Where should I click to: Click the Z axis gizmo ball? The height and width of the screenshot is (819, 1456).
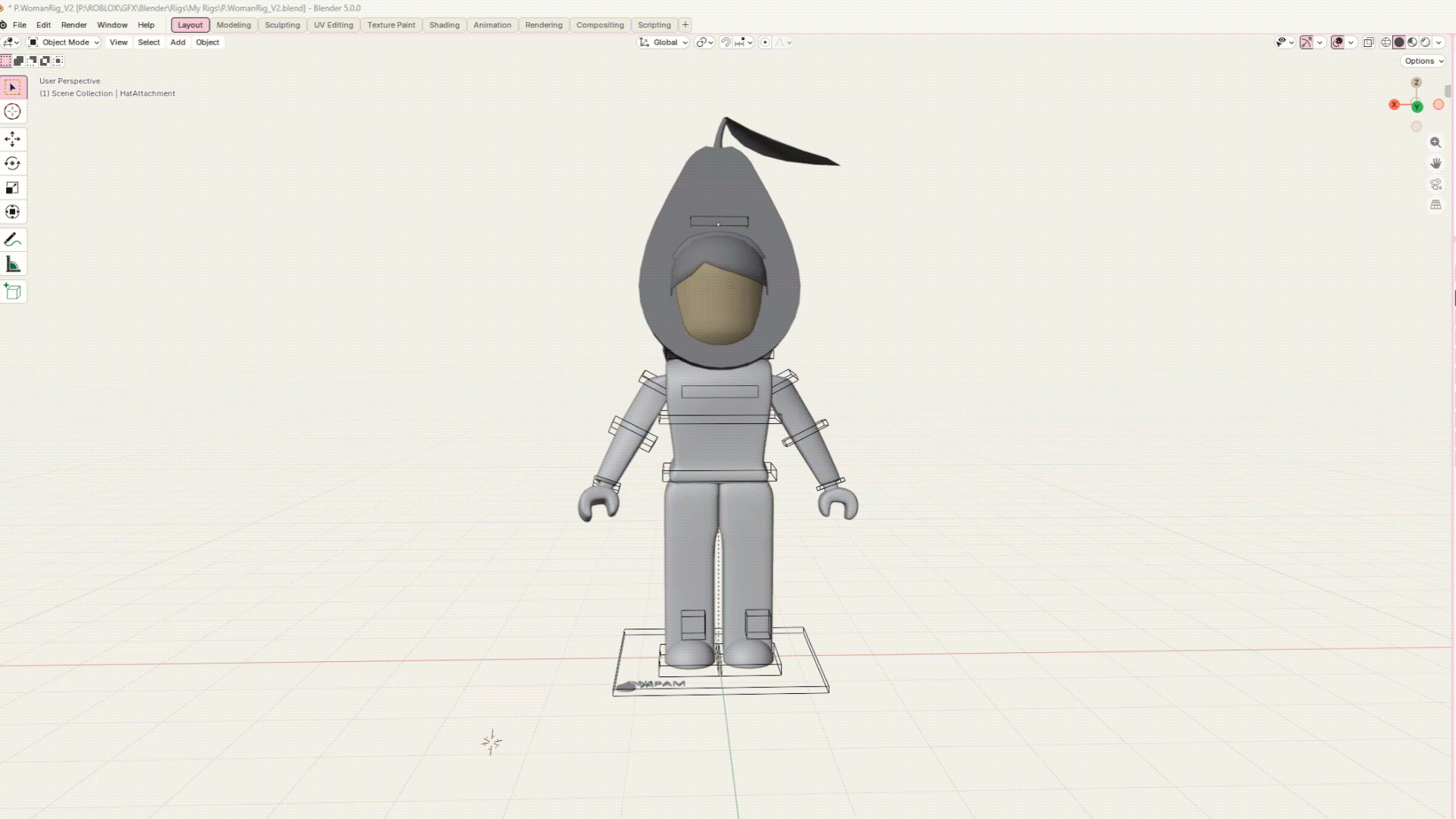click(x=1416, y=82)
